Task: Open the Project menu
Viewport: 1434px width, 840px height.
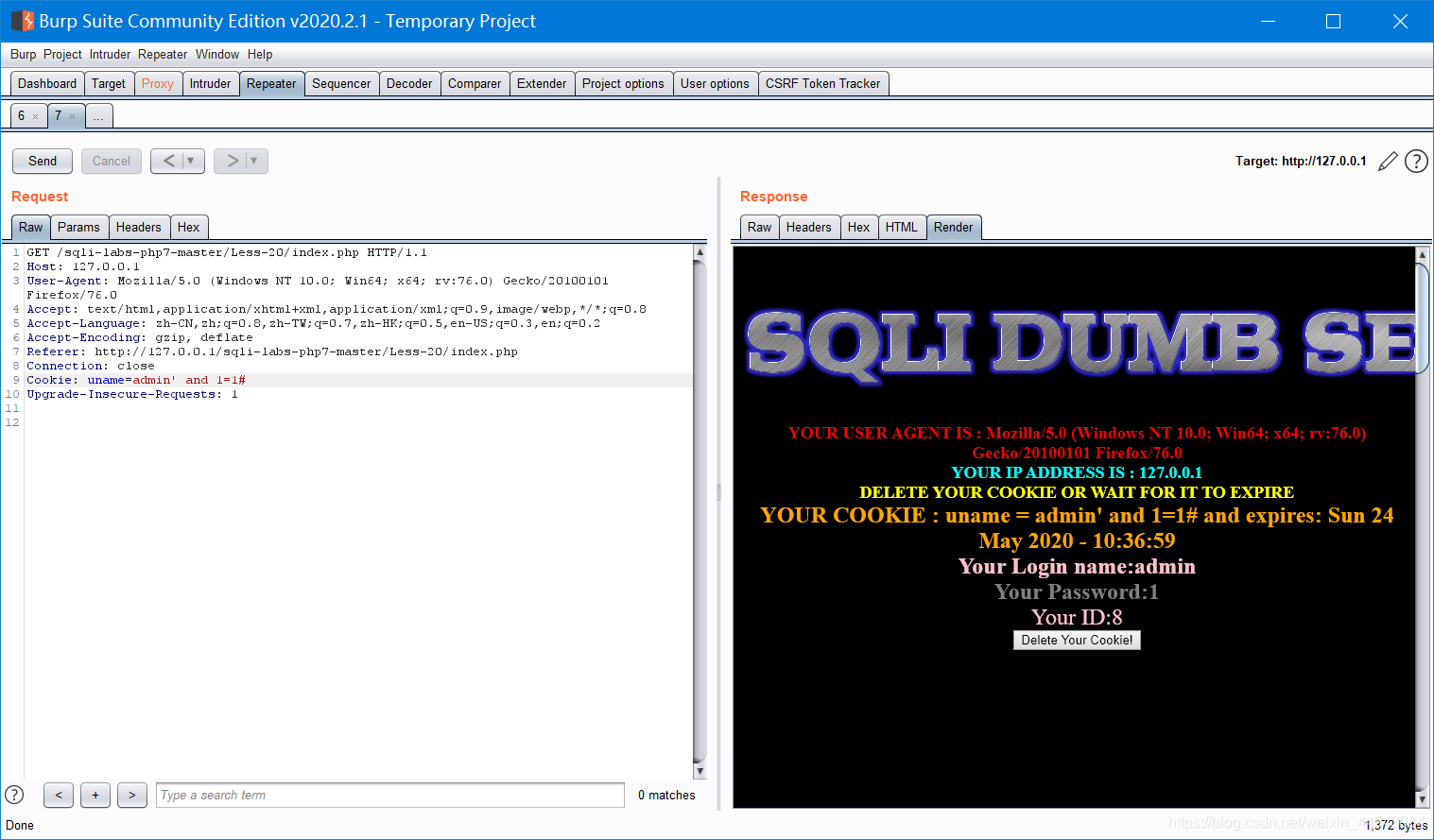Action: tap(62, 55)
